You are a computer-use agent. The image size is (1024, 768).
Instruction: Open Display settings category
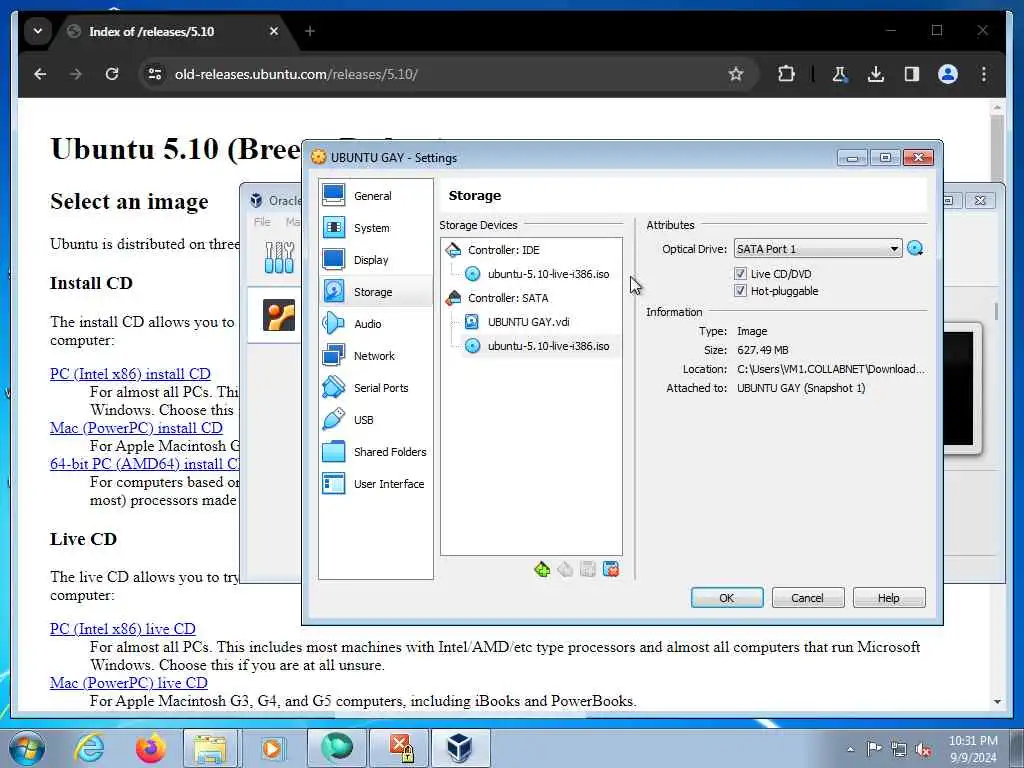pyautogui.click(x=376, y=260)
